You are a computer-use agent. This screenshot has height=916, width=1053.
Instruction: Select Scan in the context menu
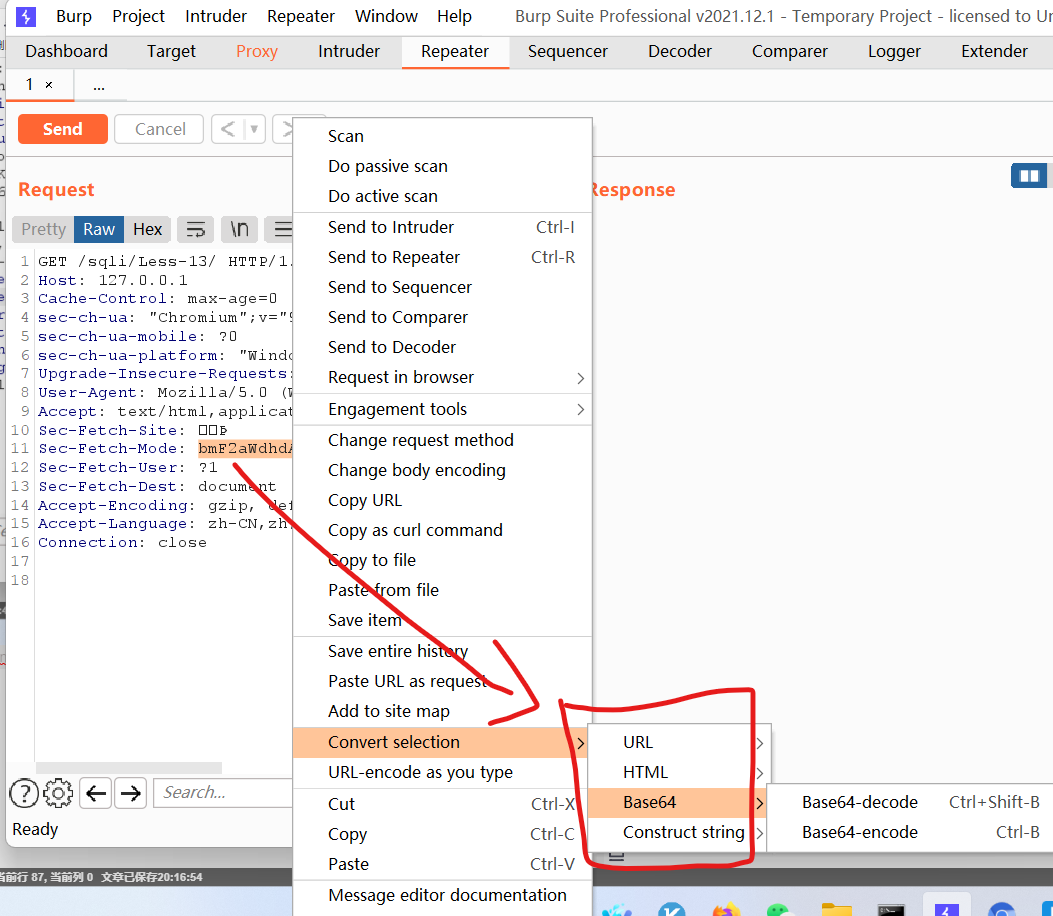[x=443, y=136]
